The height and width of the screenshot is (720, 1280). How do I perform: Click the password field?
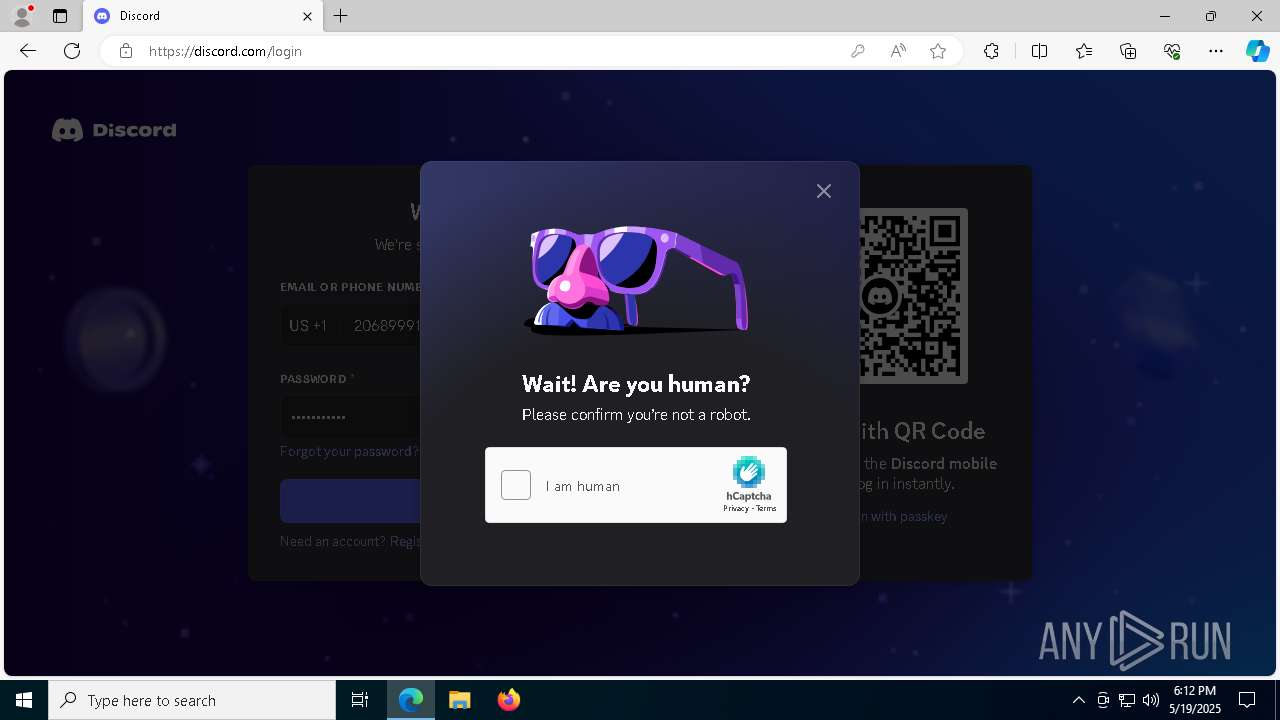(x=351, y=416)
